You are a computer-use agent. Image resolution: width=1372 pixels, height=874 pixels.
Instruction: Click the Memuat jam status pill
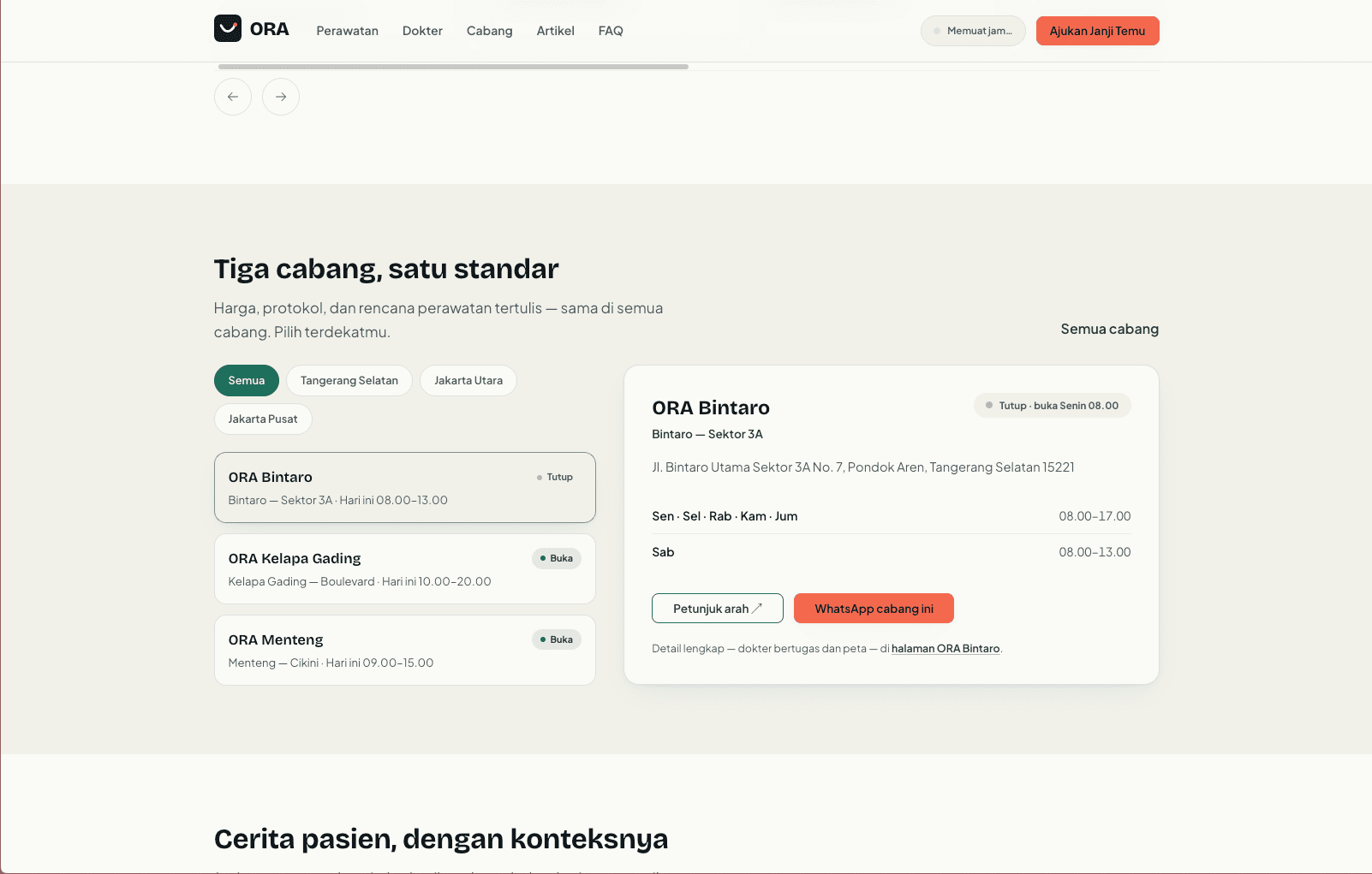pos(973,31)
